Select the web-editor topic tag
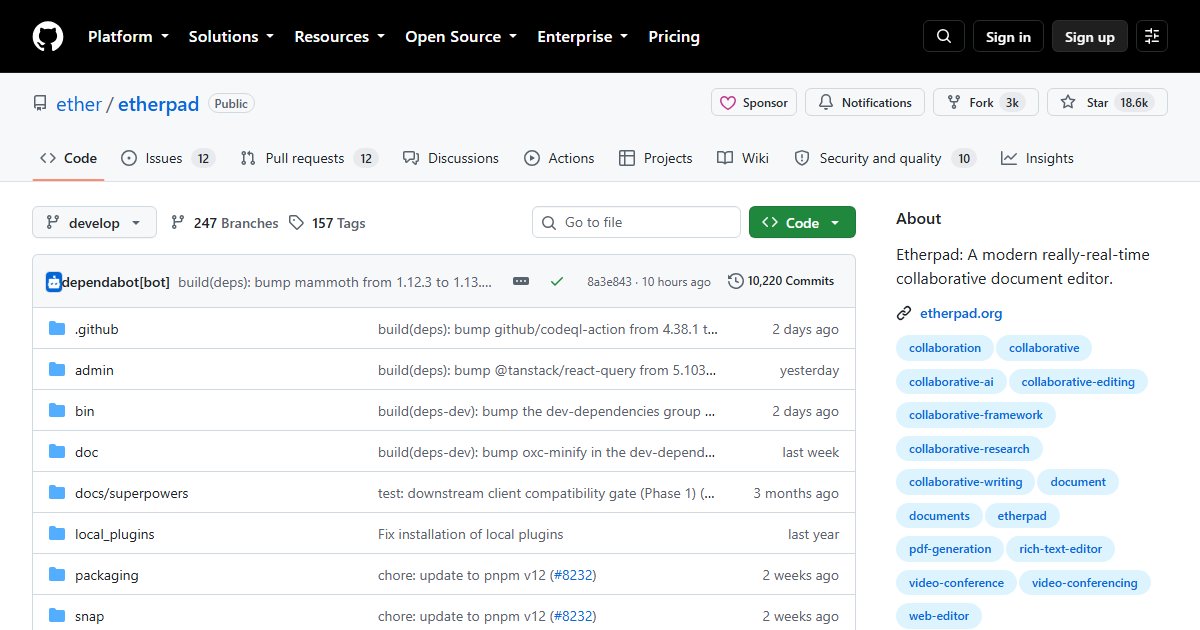The image size is (1200, 630). [x=939, y=616]
